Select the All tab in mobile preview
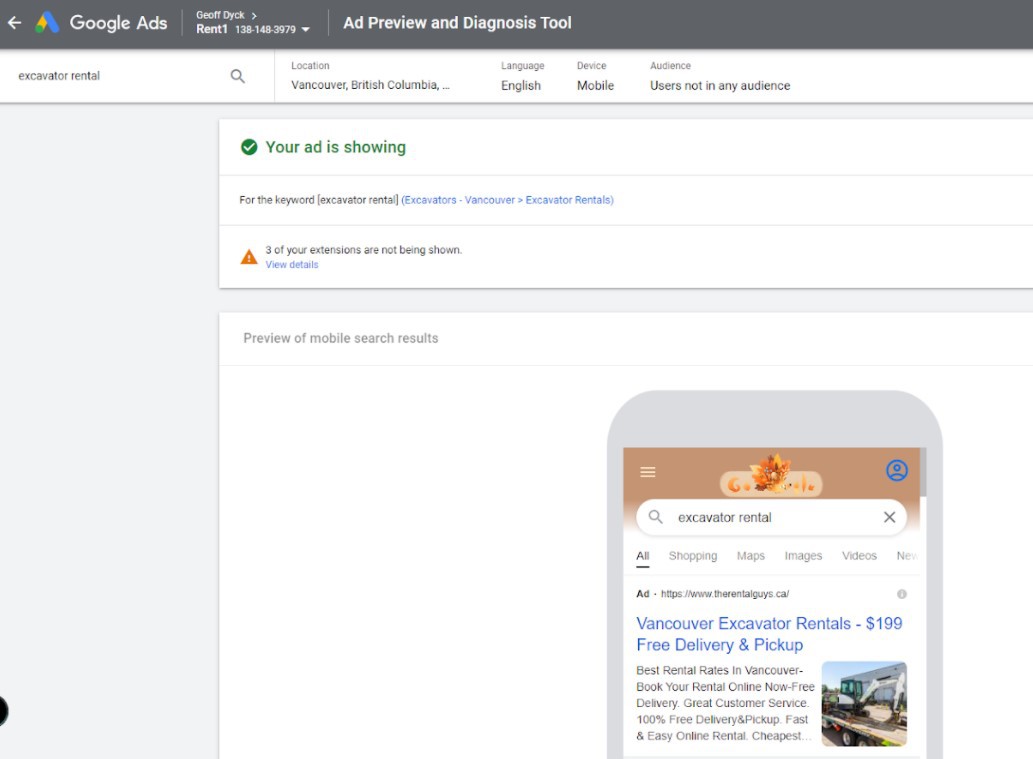The image size is (1033, 759). (643, 556)
